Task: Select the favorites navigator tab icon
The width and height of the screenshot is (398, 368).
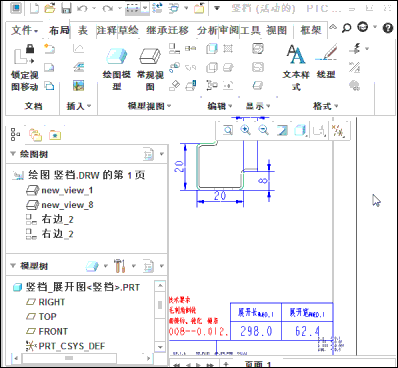Action: [x=55, y=135]
